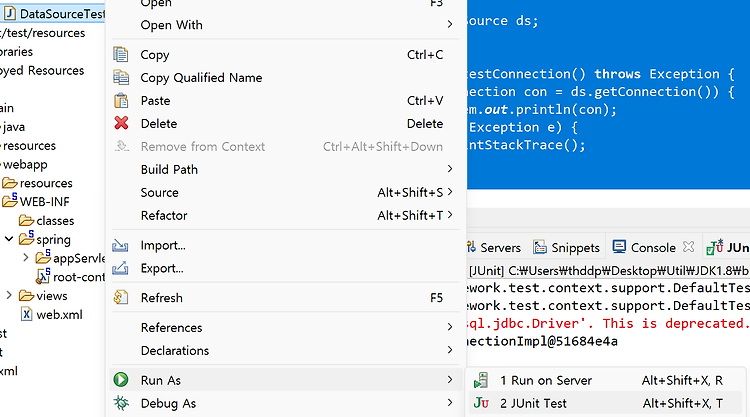750x417 pixels.
Task: Expand the appServlet folder
Action: pos(26,258)
